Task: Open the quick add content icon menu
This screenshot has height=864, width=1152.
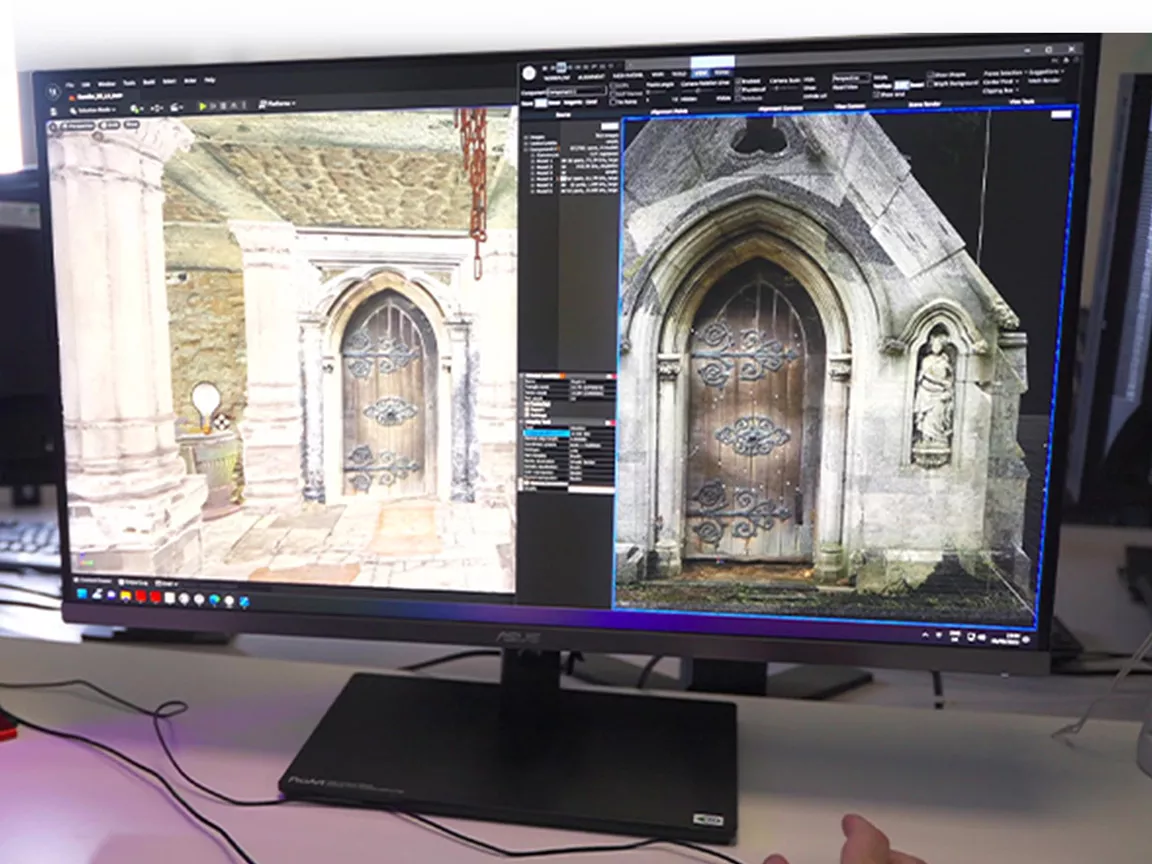Action: pyautogui.click(x=137, y=109)
